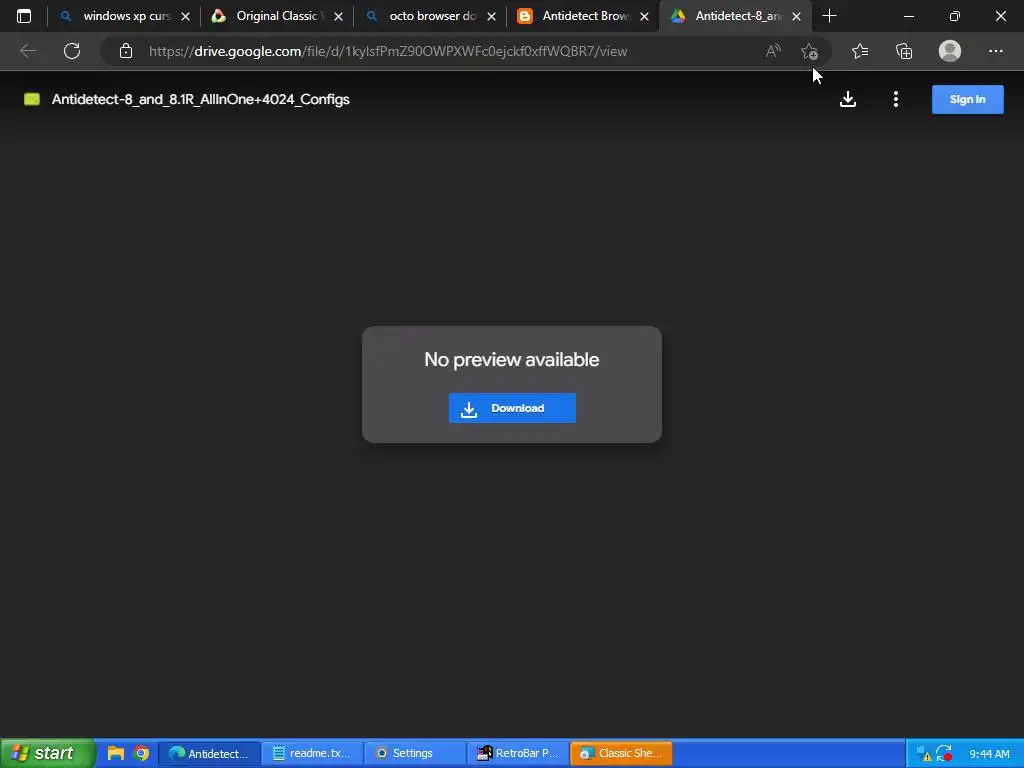The height and width of the screenshot is (768, 1024).
Task: Open the Collections panel
Action: (904, 51)
